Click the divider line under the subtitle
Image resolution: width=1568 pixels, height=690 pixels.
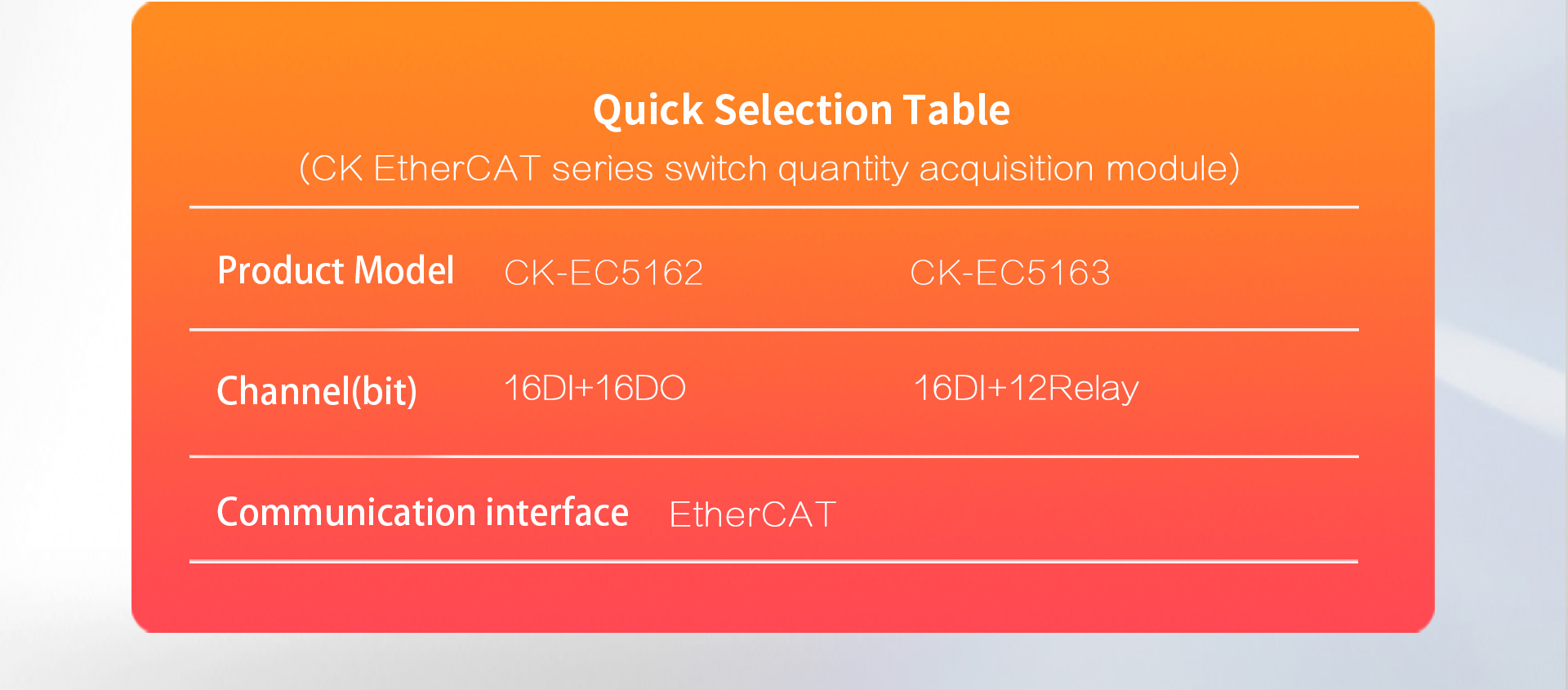(774, 207)
